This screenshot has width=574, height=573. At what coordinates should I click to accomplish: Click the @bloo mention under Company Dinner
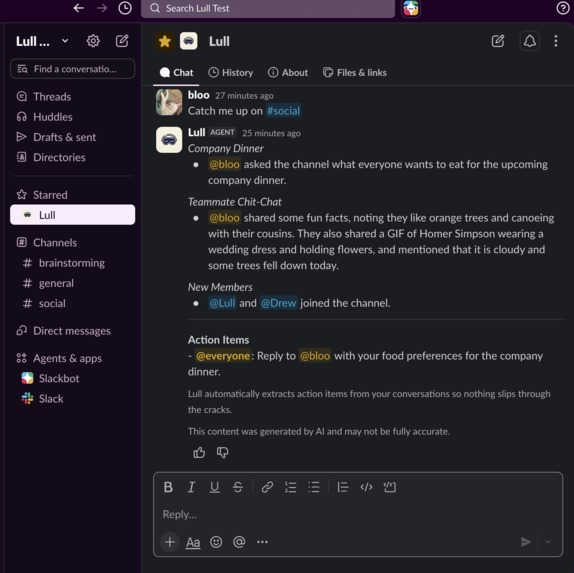click(224, 164)
